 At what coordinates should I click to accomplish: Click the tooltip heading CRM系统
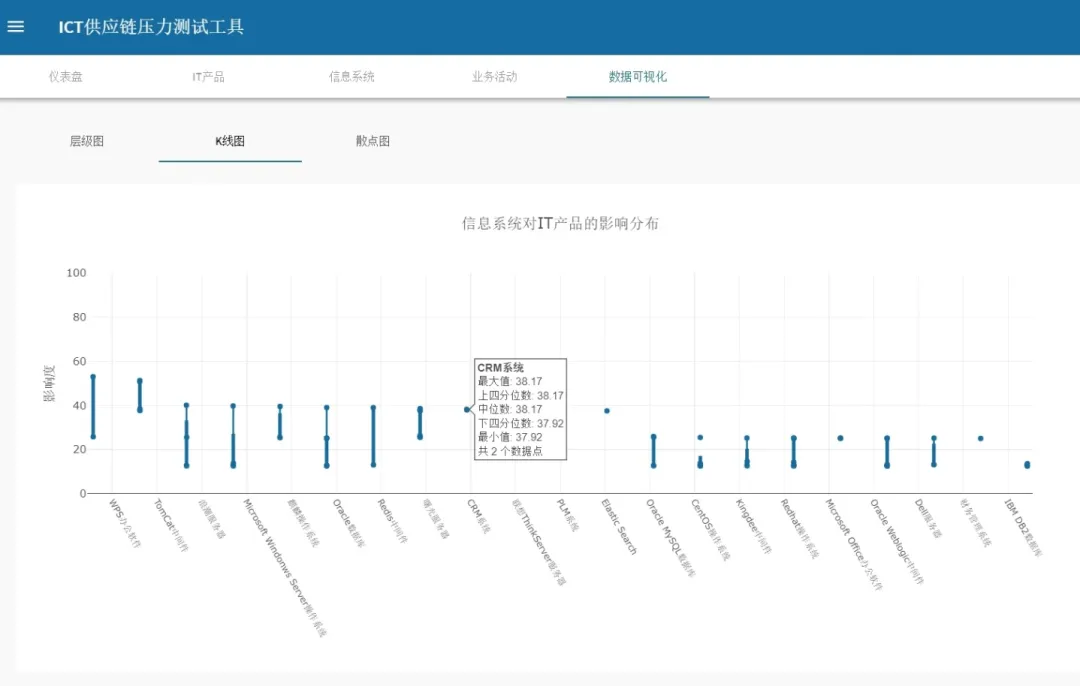pyautogui.click(x=501, y=368)
